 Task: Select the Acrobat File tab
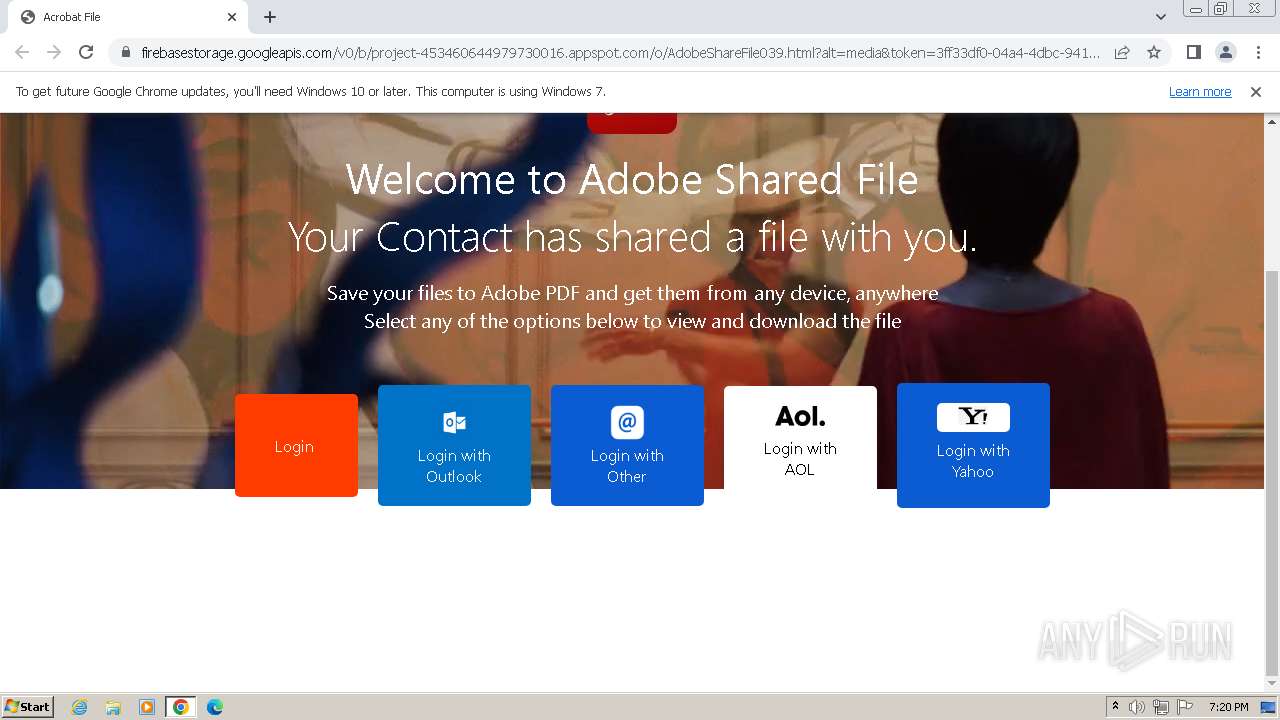click(128, 17)
